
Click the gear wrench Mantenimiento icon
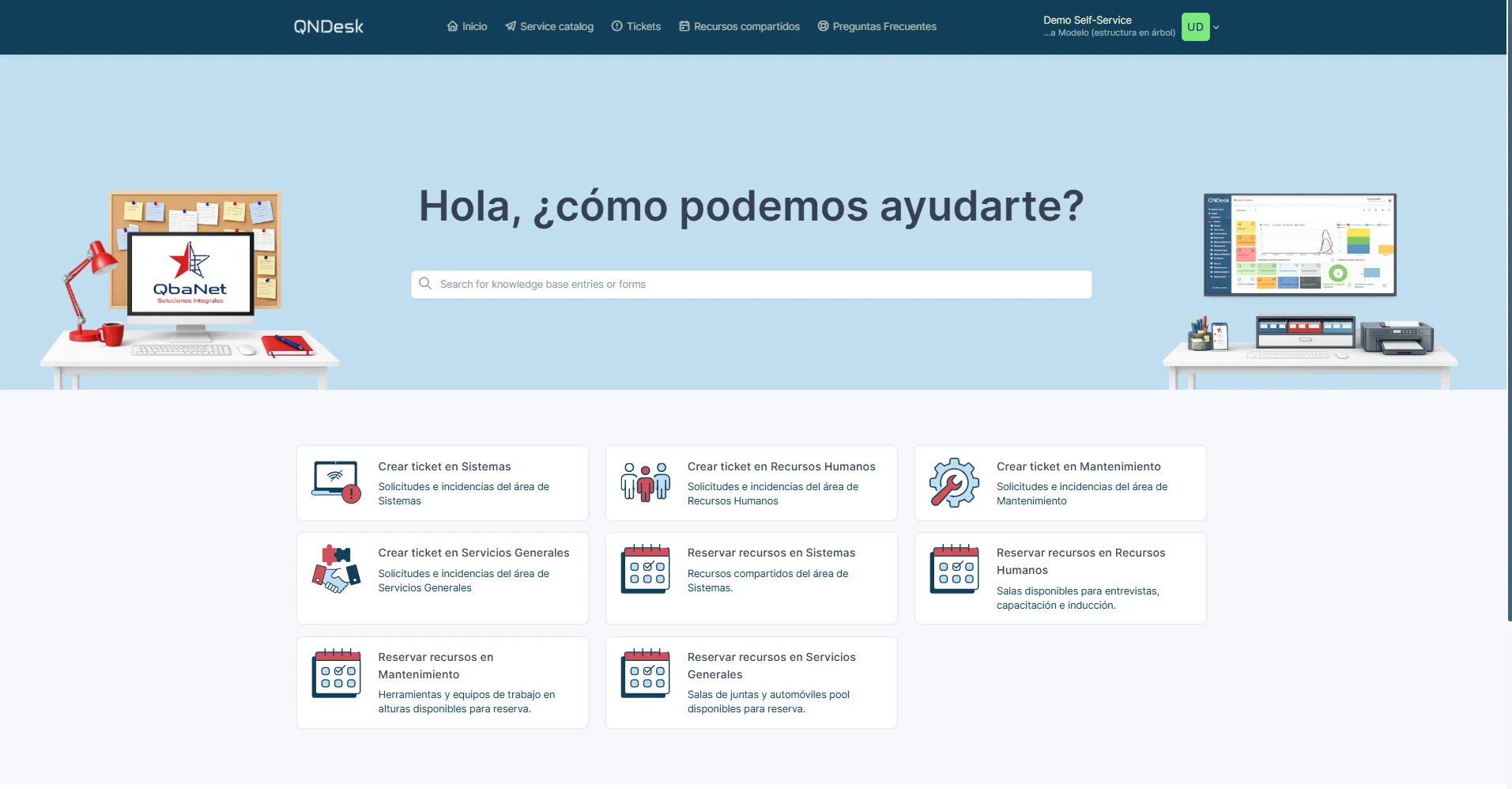point(955,482)
